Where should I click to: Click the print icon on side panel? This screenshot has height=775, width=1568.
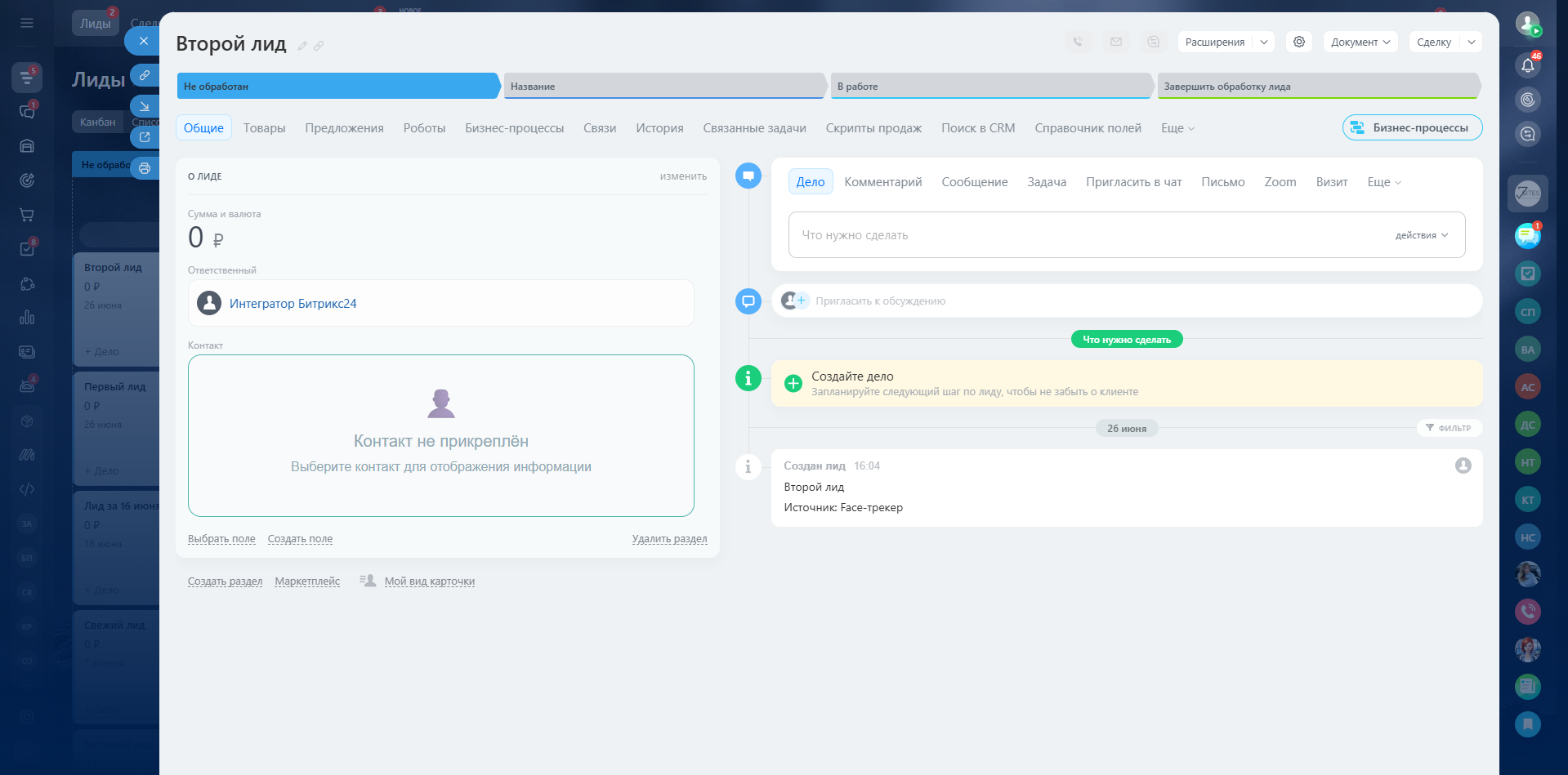pos(145,168)
